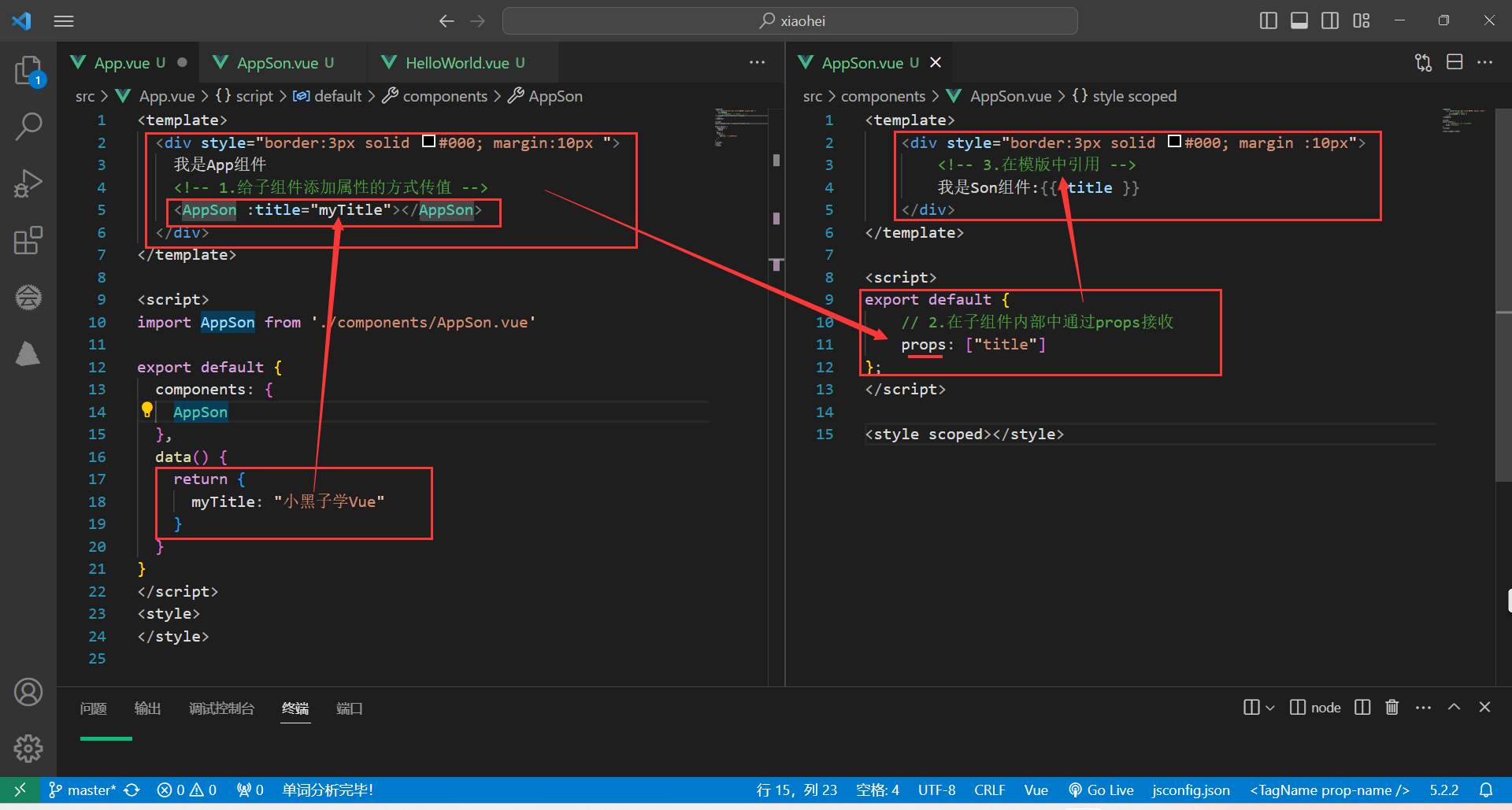This screenshot has height=810, width=1512.
Task: Synchronize changes icon in status bar
Action: (x=132, y=790)
